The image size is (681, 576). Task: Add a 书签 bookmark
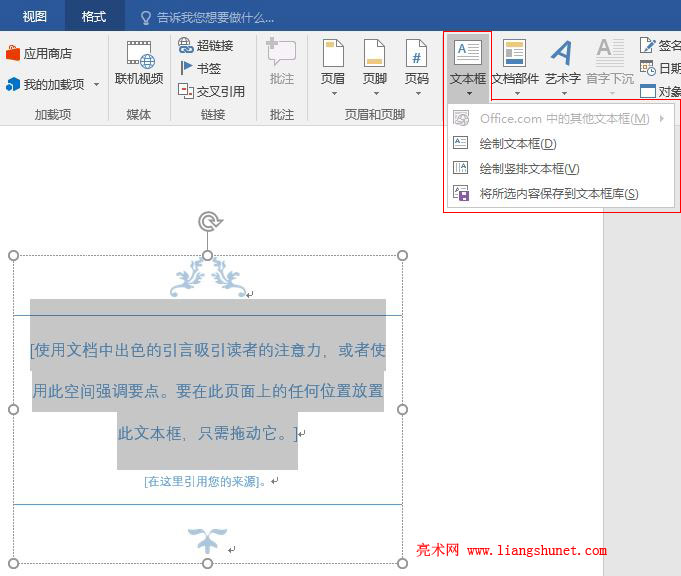tap(200, 68)
